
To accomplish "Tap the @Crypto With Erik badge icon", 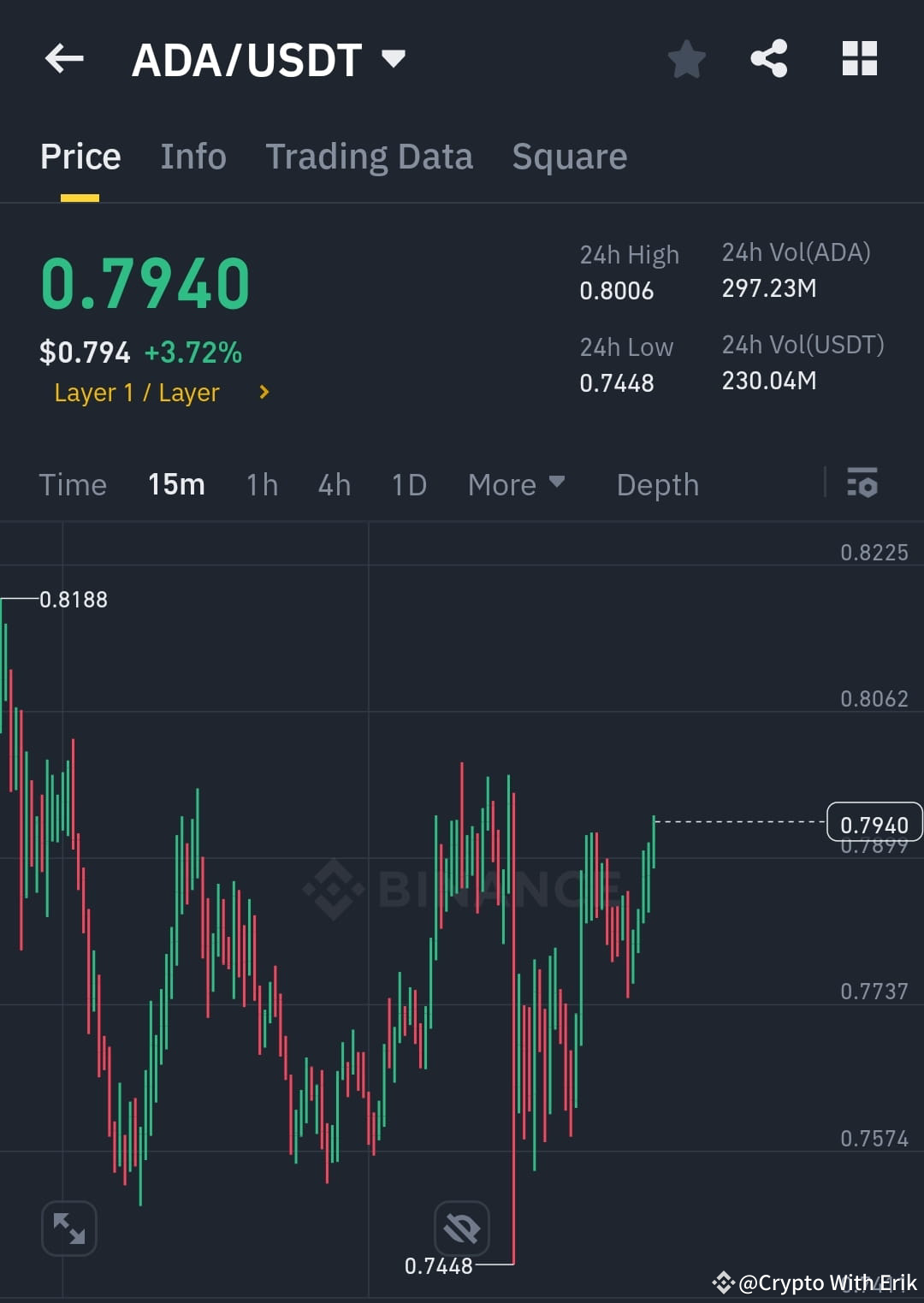I will 723,1282.
